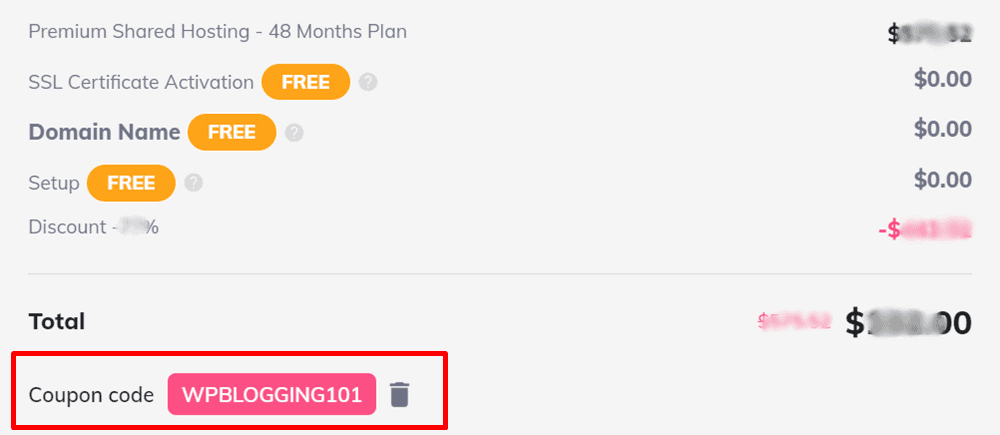Click the FREE badge next to Setup

point(131,183)
